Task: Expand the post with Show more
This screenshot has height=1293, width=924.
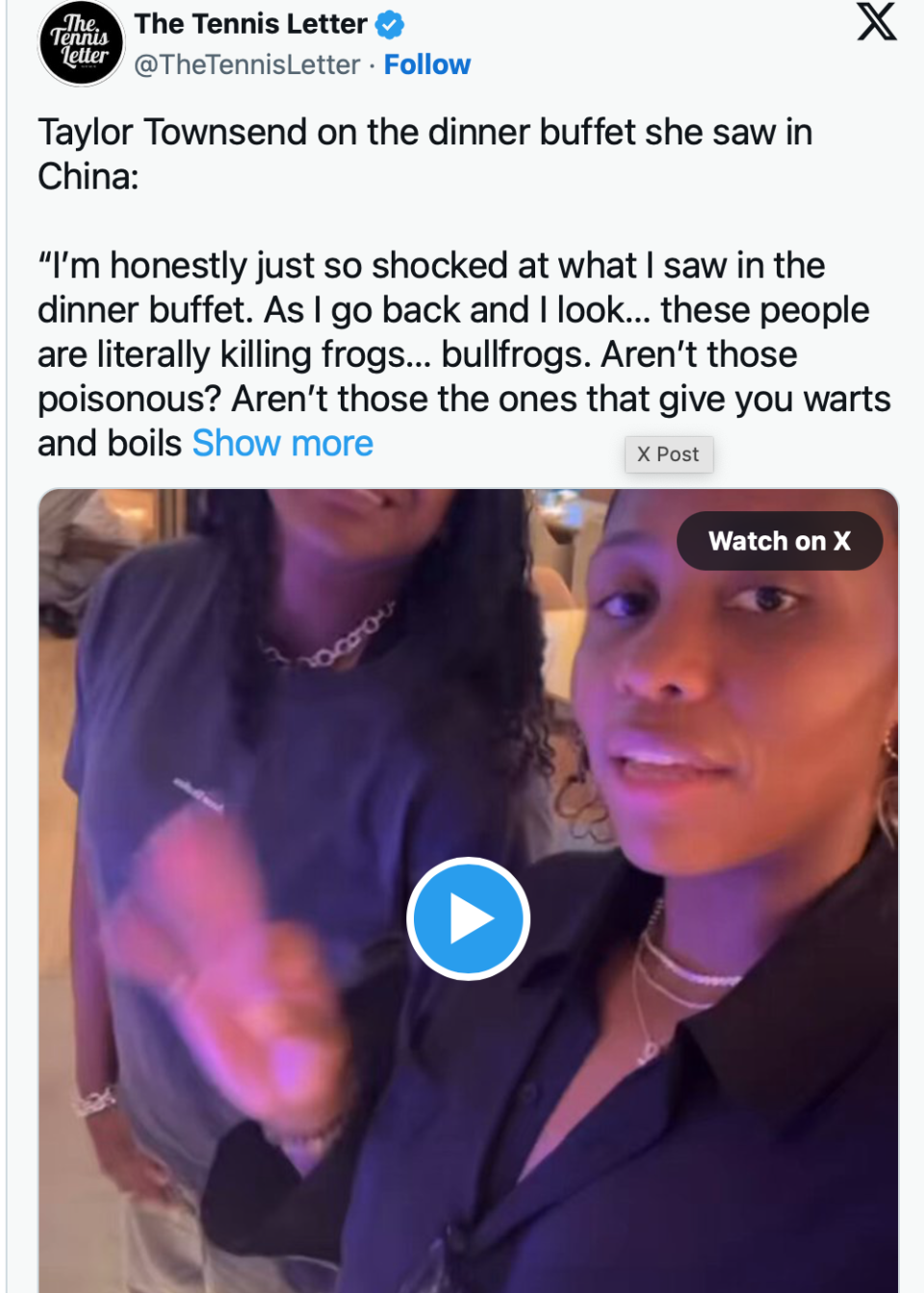Action: pyautogui.click(x=282, y=444)
